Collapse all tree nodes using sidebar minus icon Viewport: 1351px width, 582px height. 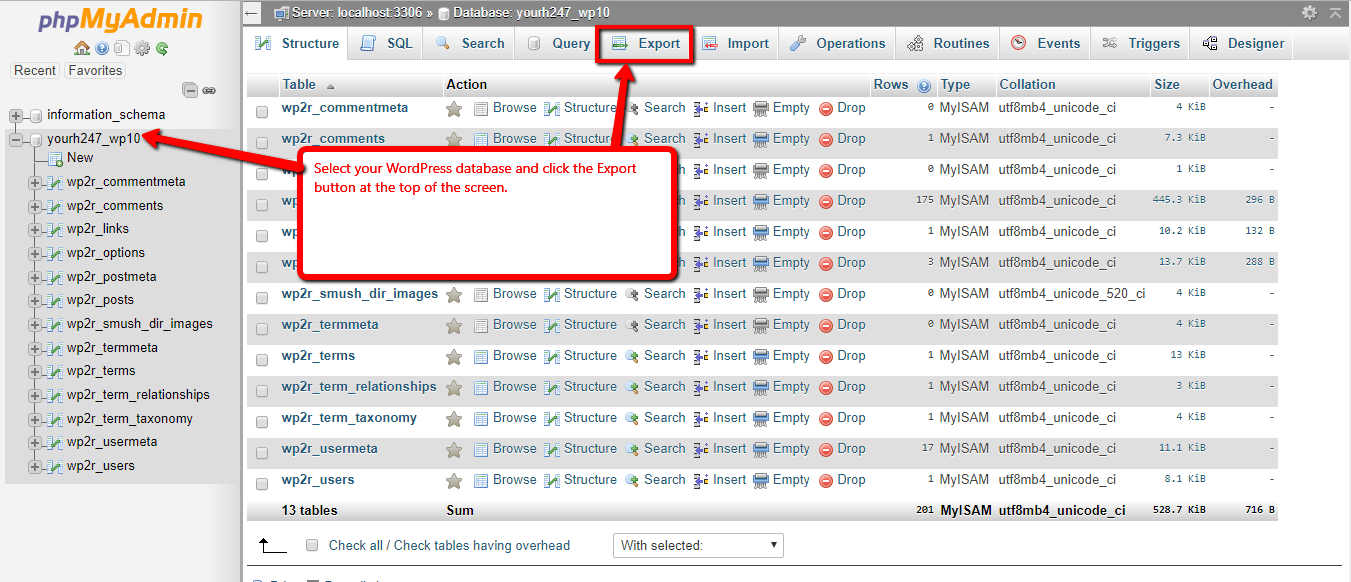coord(190,90)
